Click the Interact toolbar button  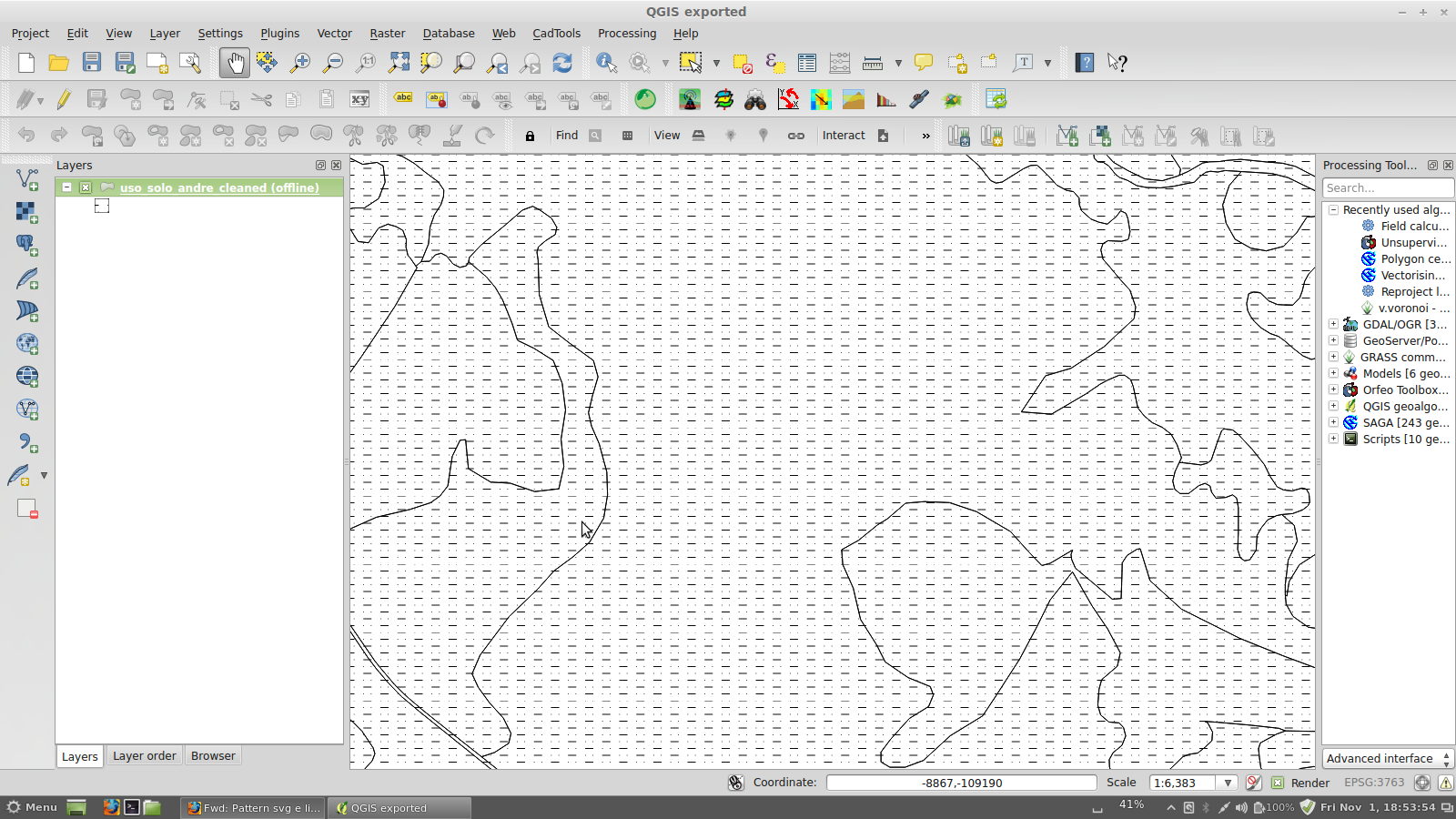click(x=844, y=136)
